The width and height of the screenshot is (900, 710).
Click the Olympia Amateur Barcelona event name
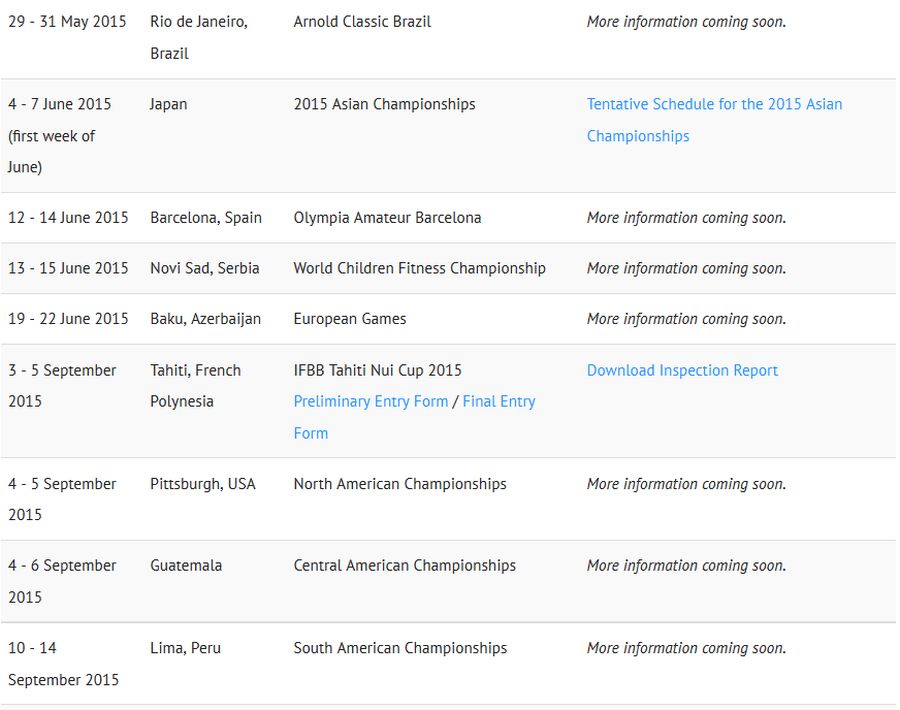(x=387, y=218)
